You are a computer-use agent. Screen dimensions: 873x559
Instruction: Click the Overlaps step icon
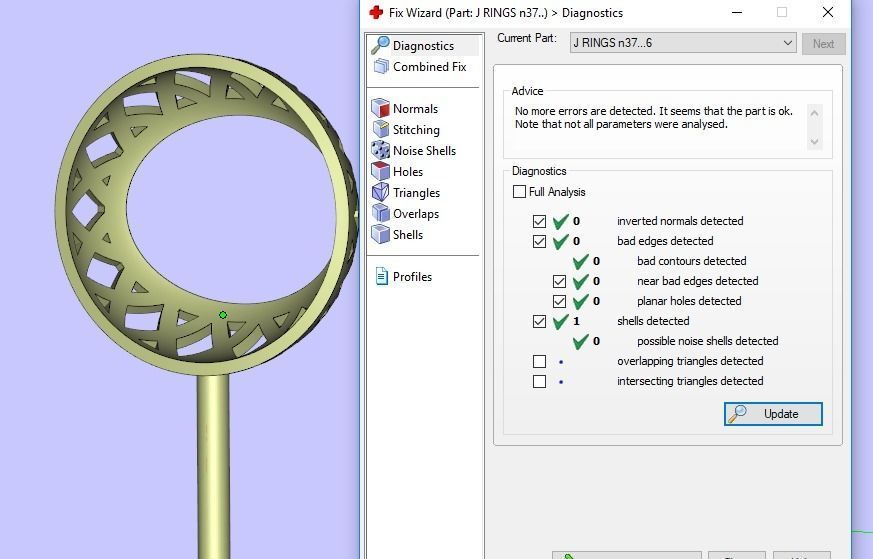[380, 213]
